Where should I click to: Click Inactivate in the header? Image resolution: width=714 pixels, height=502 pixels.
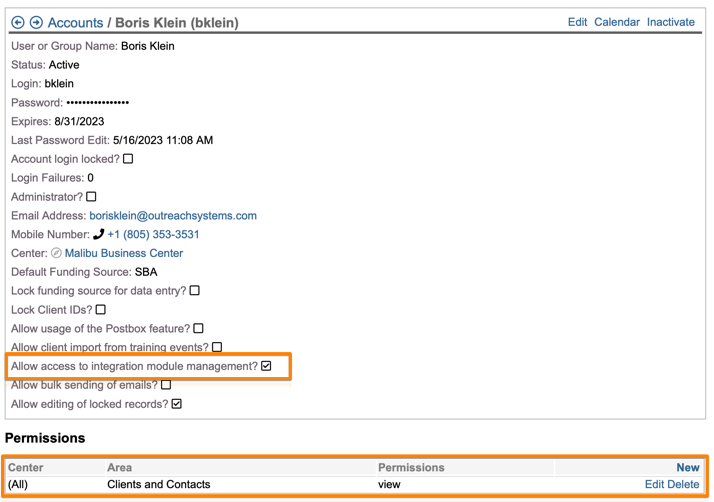tap(670, 22)
